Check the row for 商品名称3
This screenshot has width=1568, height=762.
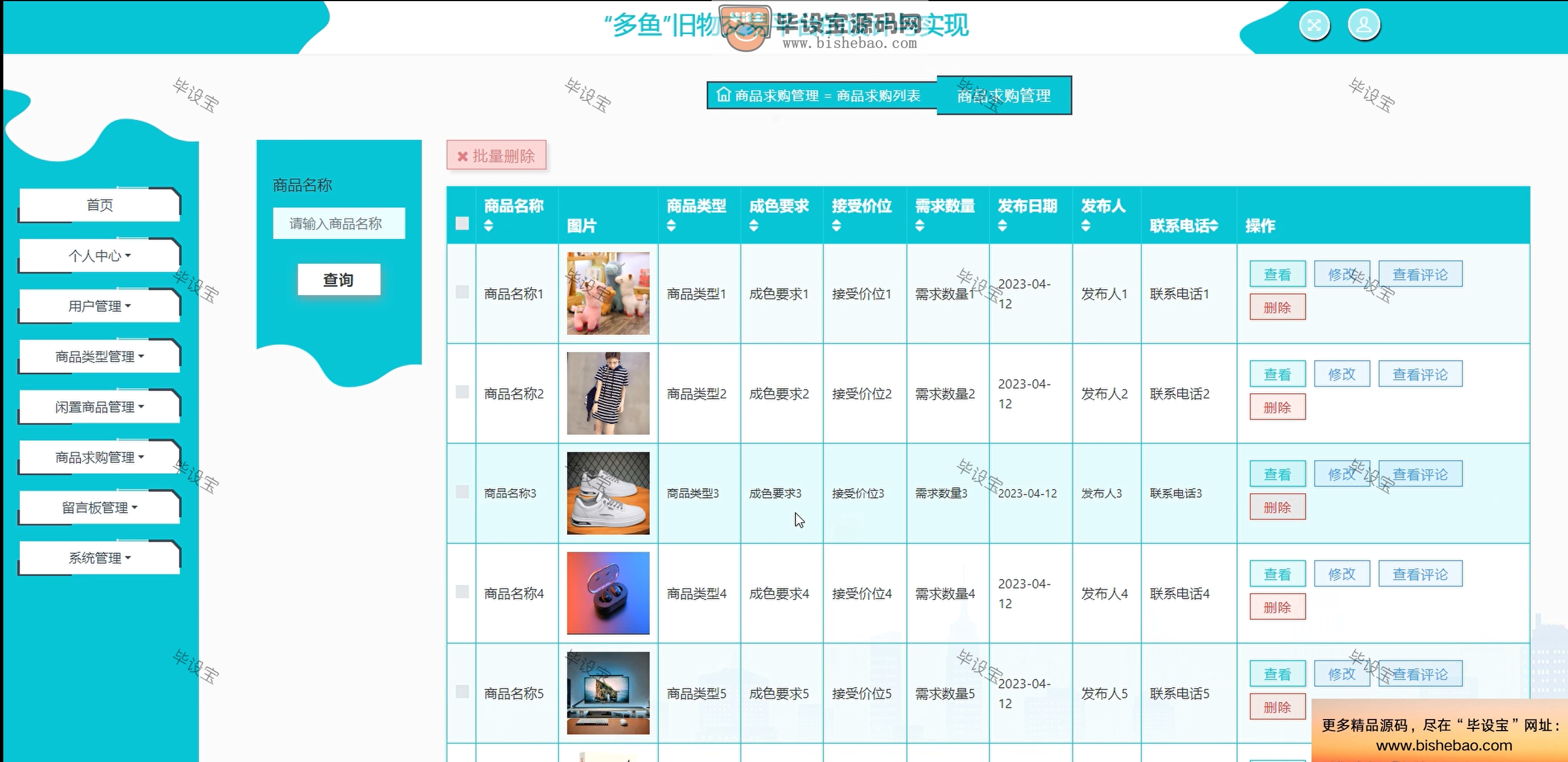pos(462,492)
